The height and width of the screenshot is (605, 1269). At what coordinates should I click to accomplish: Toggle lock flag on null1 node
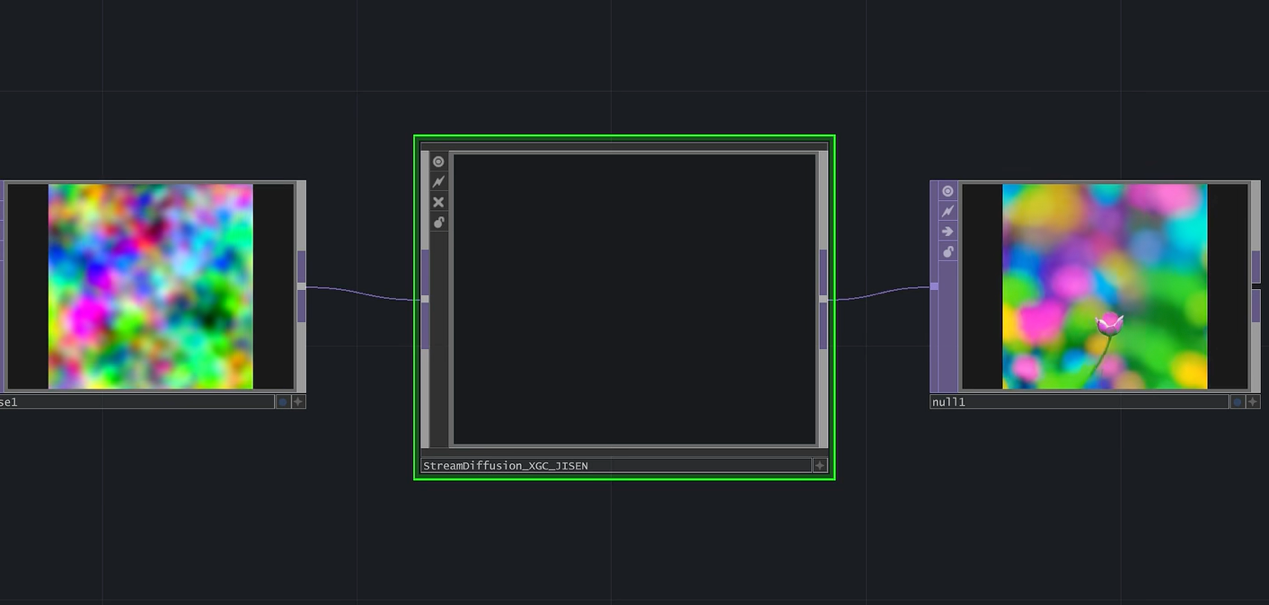pyautogui.click(x=947, y=251)
